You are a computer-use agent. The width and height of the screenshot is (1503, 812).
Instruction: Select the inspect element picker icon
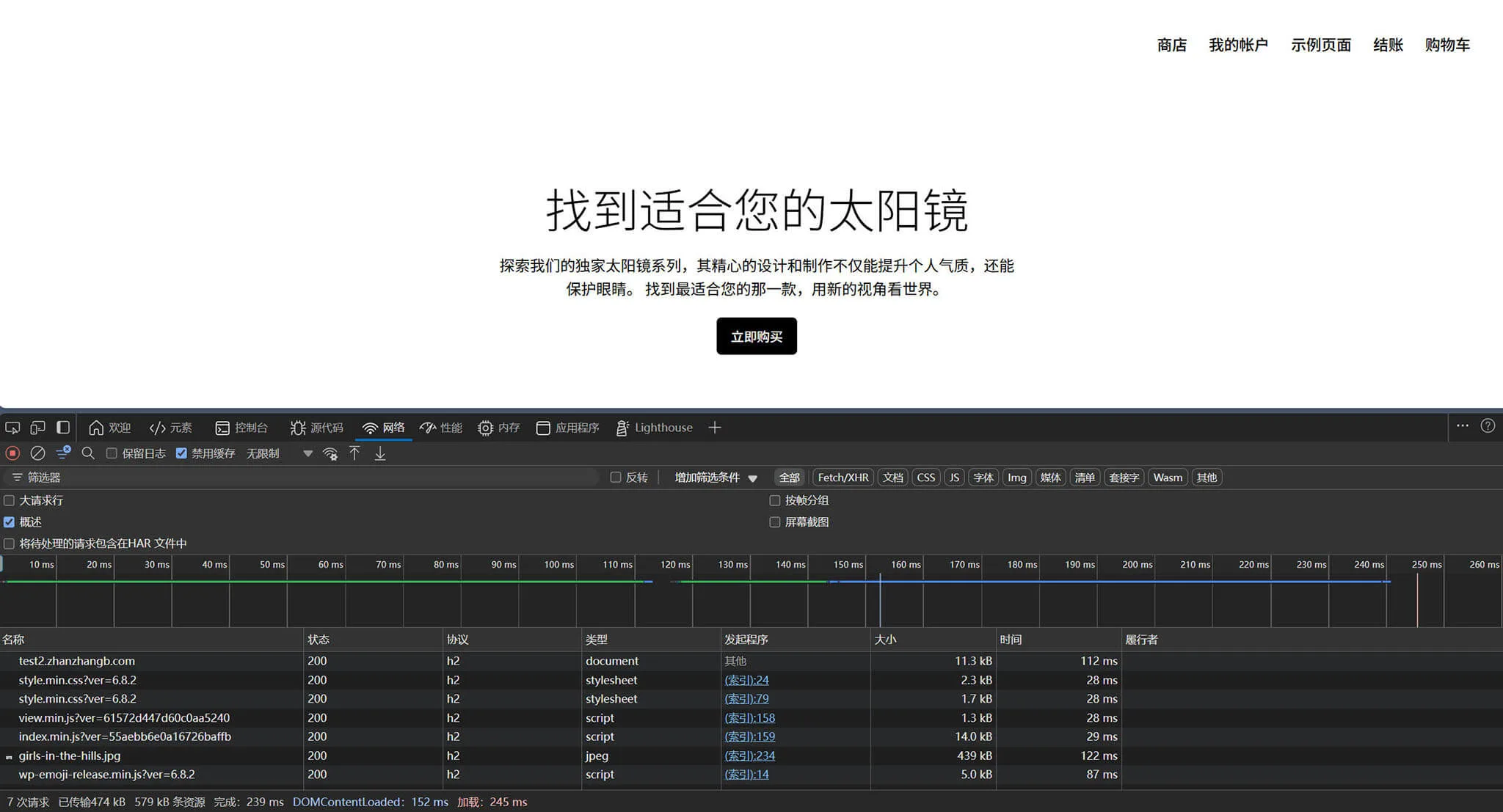click(12, 428)
